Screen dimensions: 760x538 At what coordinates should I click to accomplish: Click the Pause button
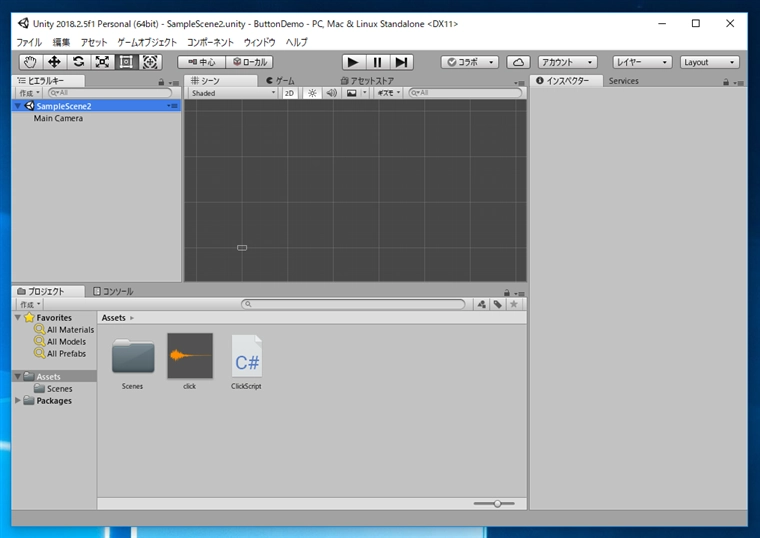[x=377, y=62]
